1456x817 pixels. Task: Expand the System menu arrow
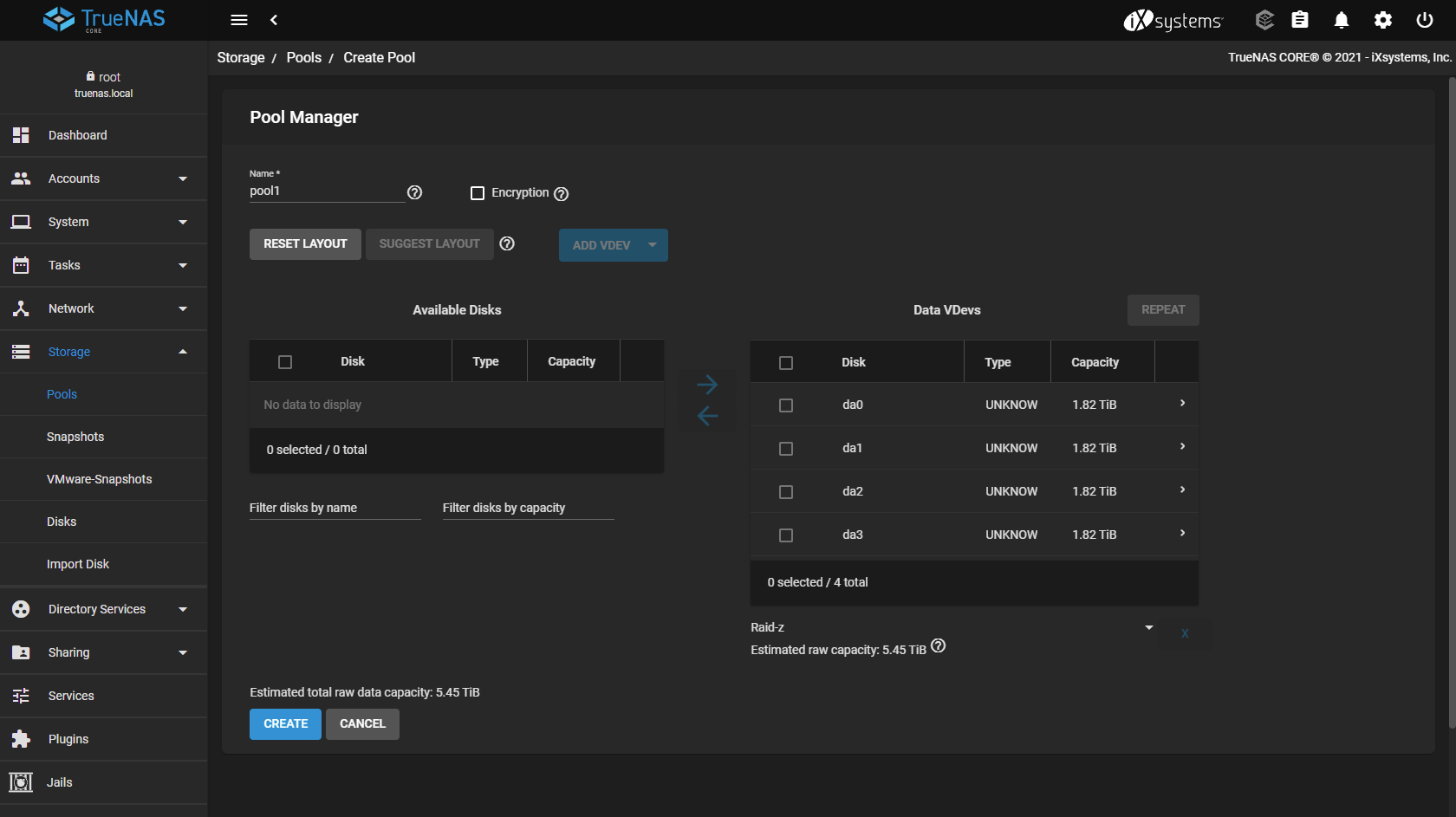(183, 223)
